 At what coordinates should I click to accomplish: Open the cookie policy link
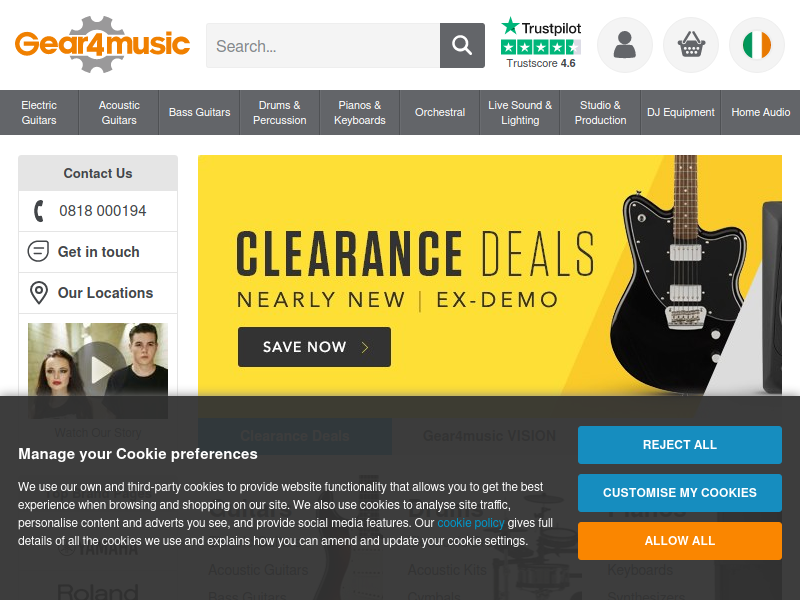tap(470, 523)
